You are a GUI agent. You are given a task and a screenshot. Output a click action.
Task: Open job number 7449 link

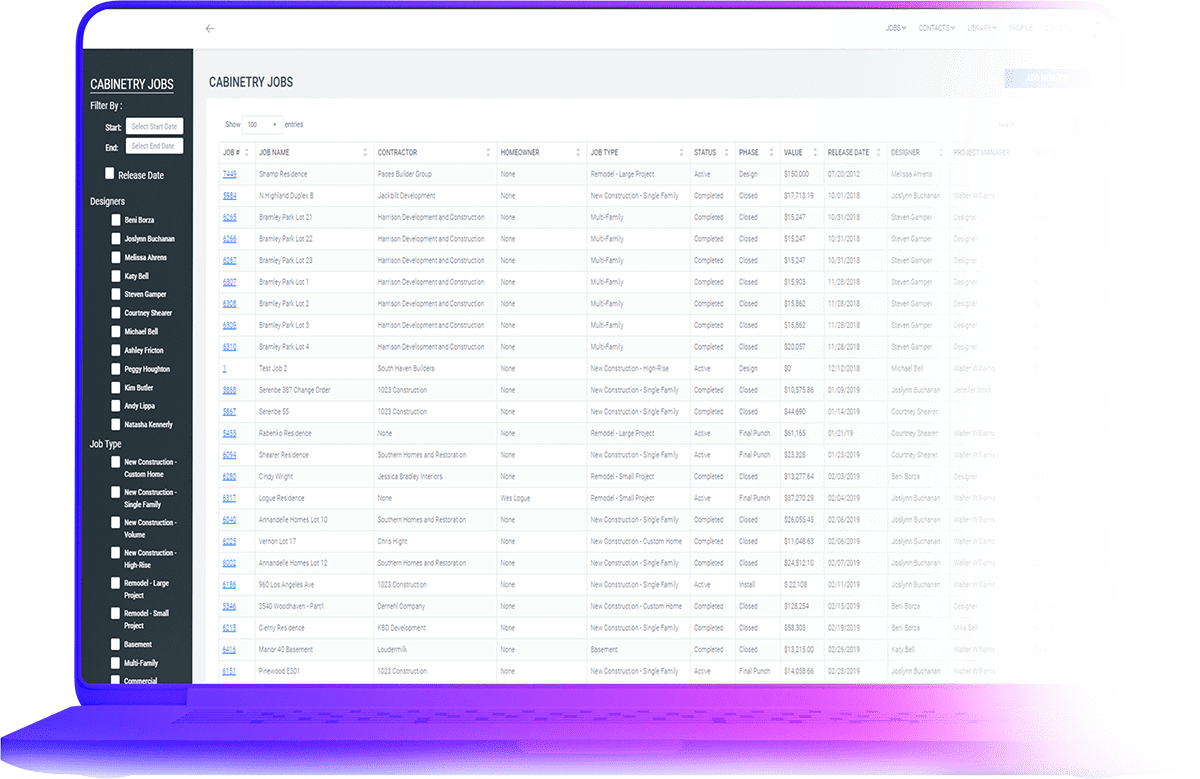(229, 174)
